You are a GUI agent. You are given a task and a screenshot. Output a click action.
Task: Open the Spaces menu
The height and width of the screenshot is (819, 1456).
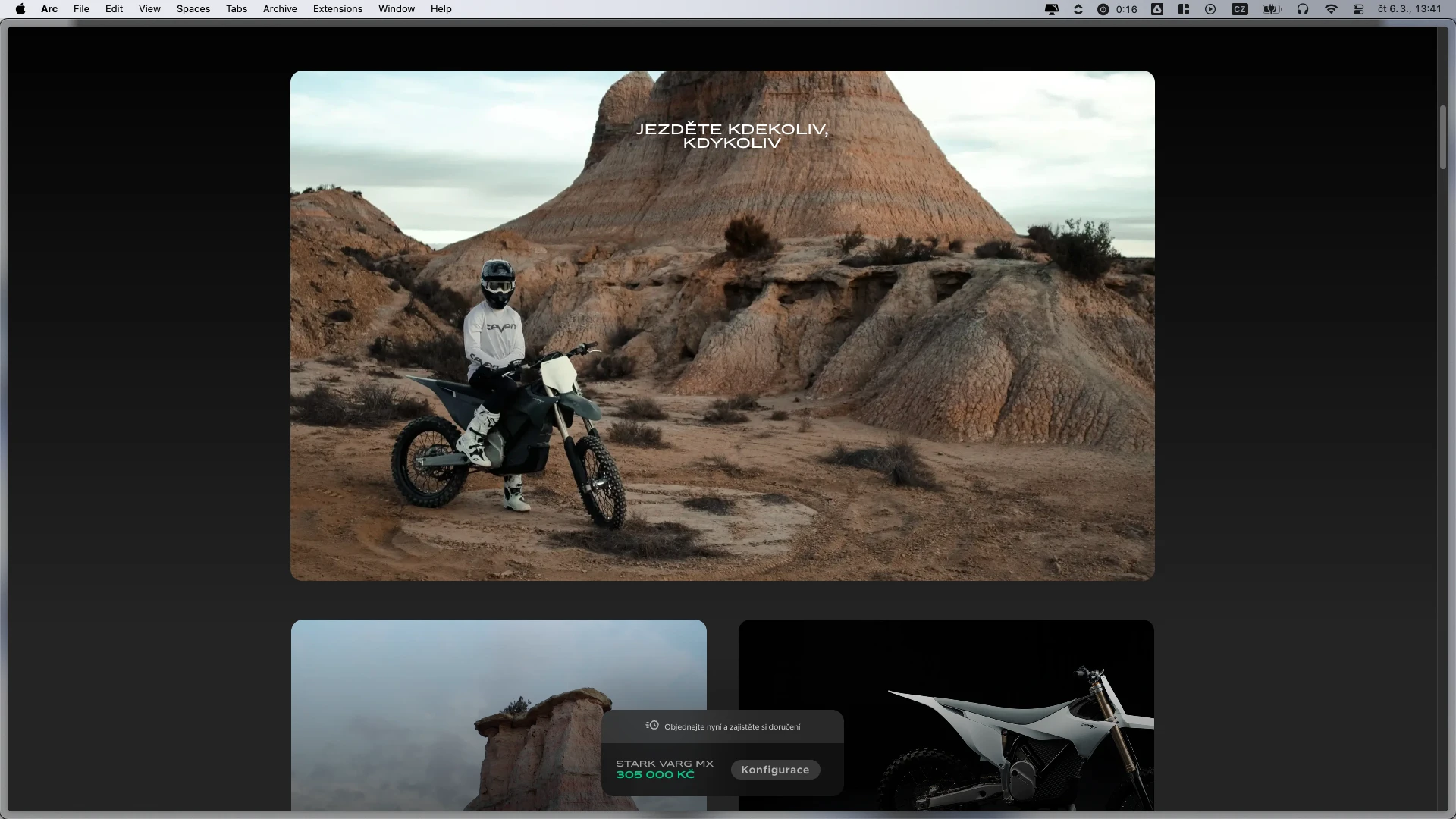[193, 9]
